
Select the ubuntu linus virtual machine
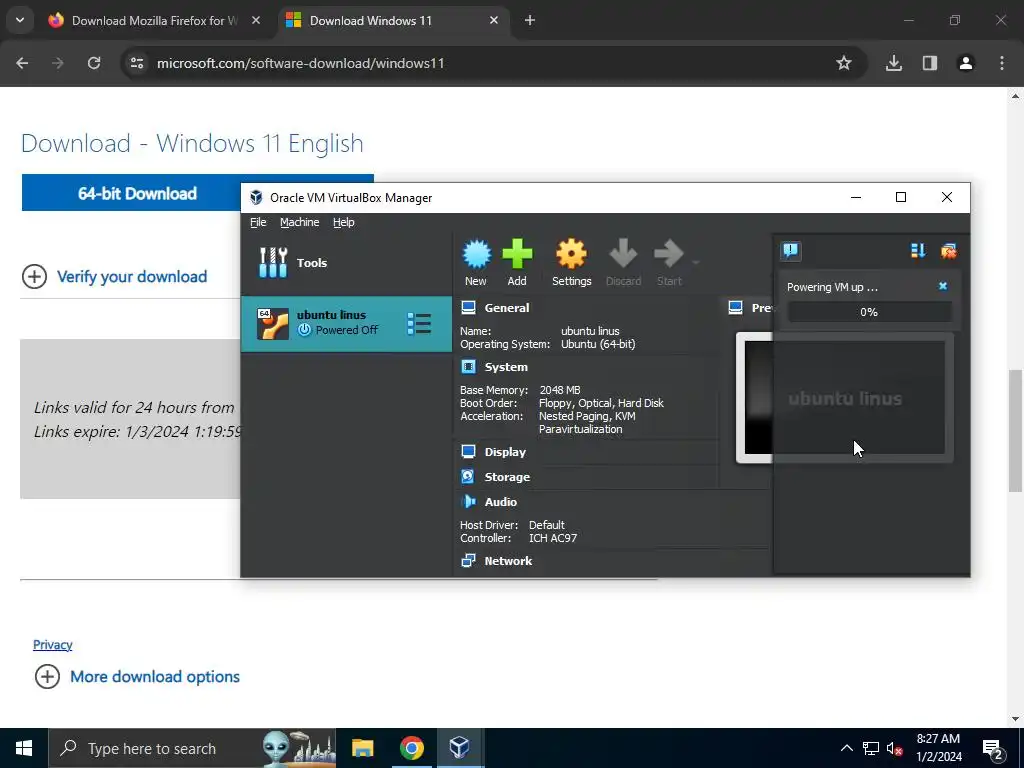point(346,323)
